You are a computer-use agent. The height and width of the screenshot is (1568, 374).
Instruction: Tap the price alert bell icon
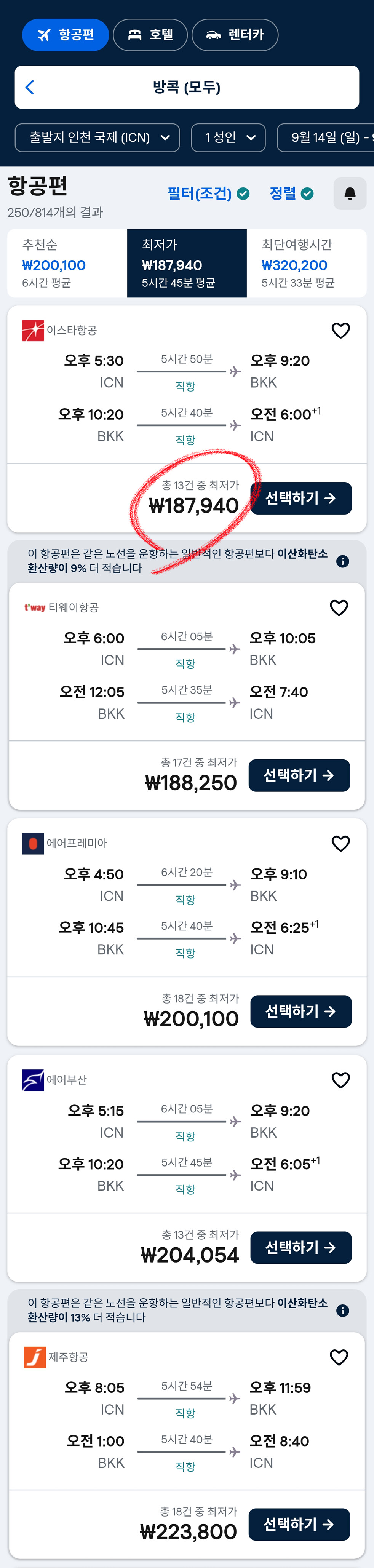click(x=350, y=193)
